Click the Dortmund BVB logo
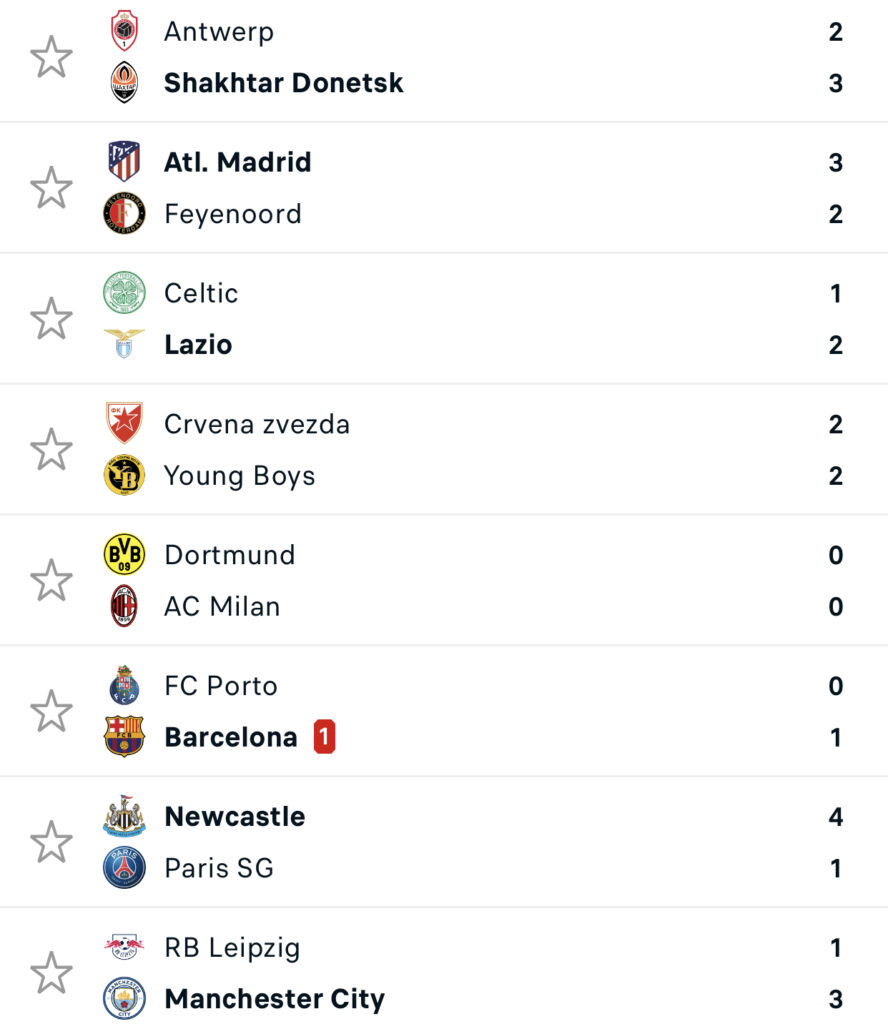The image size is (888, 1024). point(124,554)
